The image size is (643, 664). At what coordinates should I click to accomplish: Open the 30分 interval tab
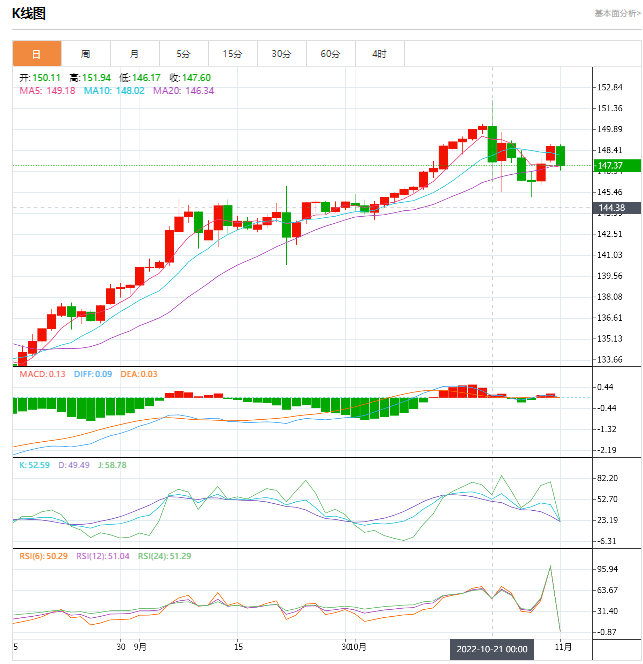click(282, 54)
